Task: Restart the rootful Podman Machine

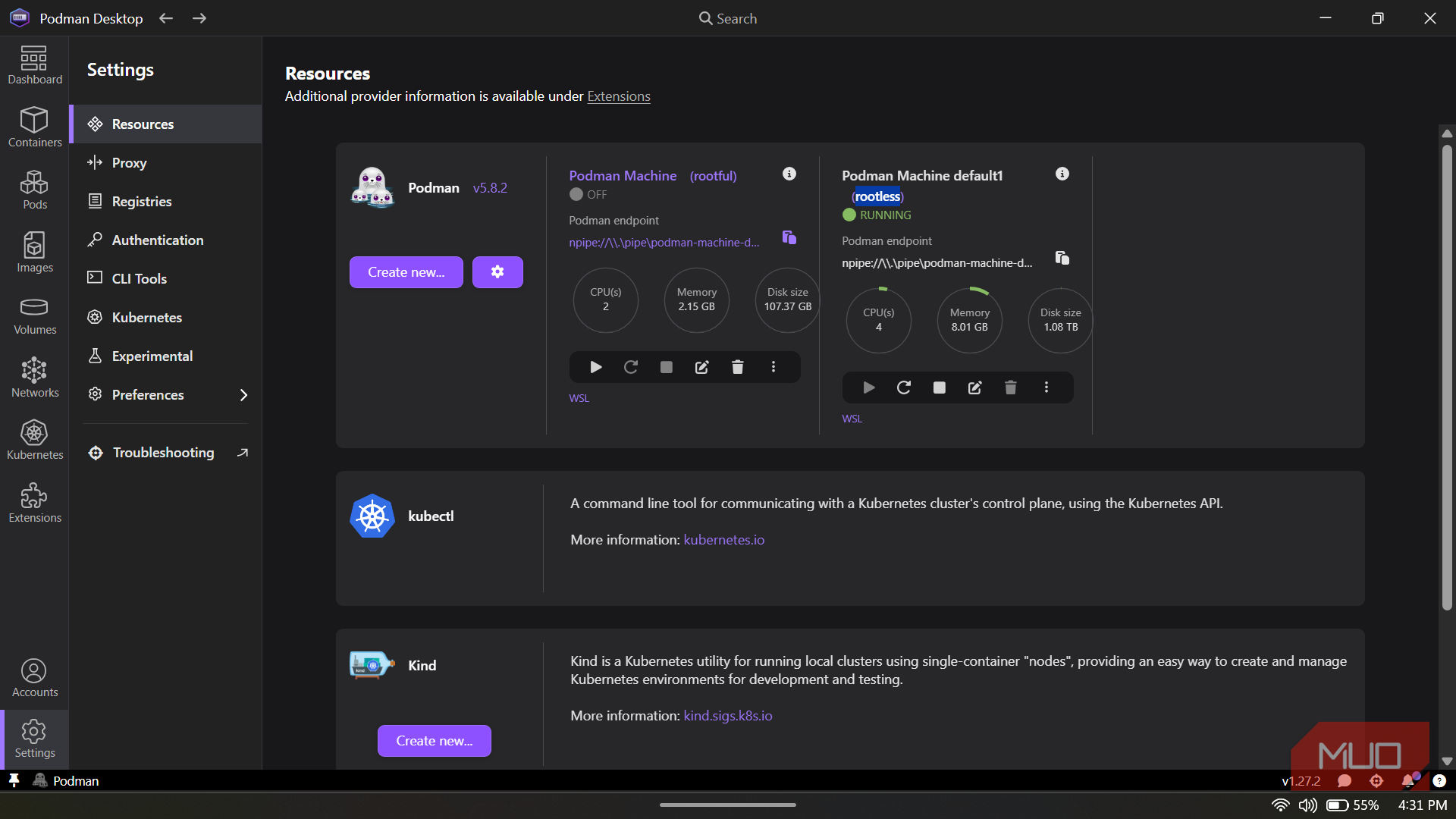Action: click(631, 367)
